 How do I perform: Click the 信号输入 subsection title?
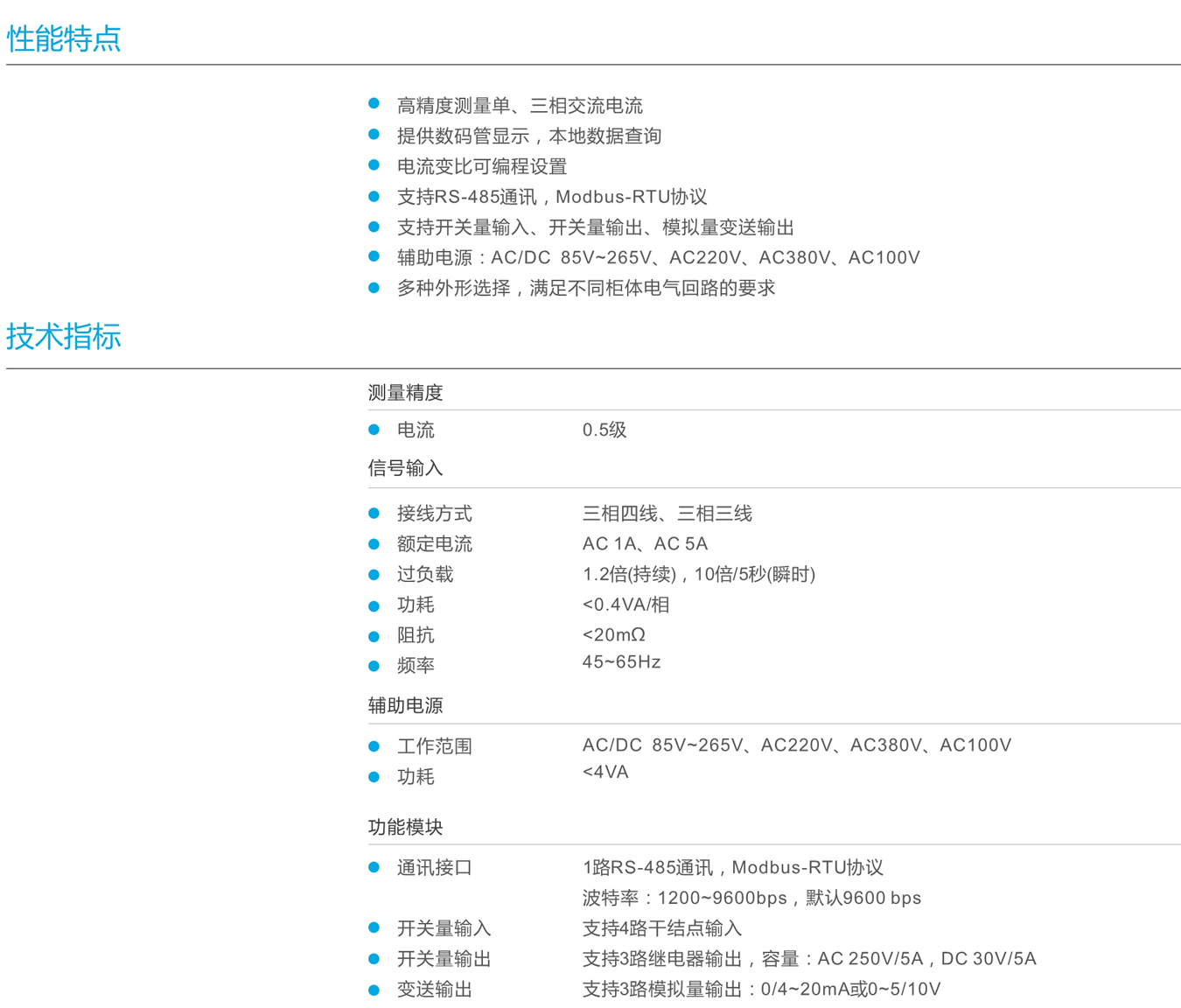pos(405,469)
